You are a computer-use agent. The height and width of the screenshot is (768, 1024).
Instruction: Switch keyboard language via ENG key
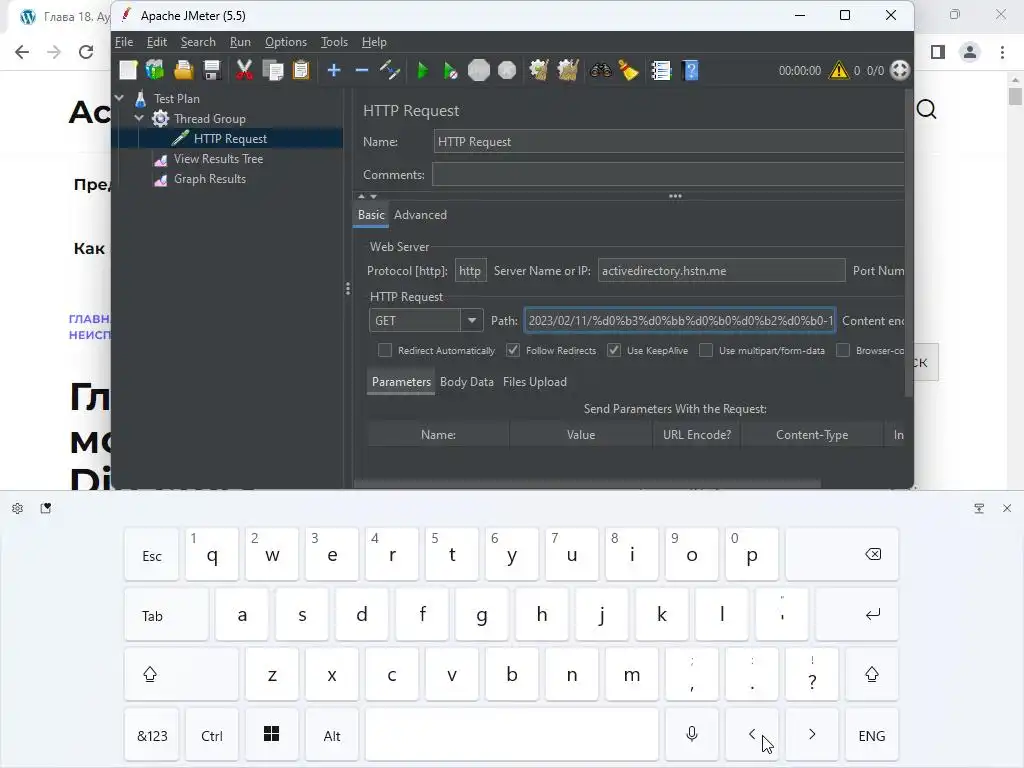click(871, 735)
